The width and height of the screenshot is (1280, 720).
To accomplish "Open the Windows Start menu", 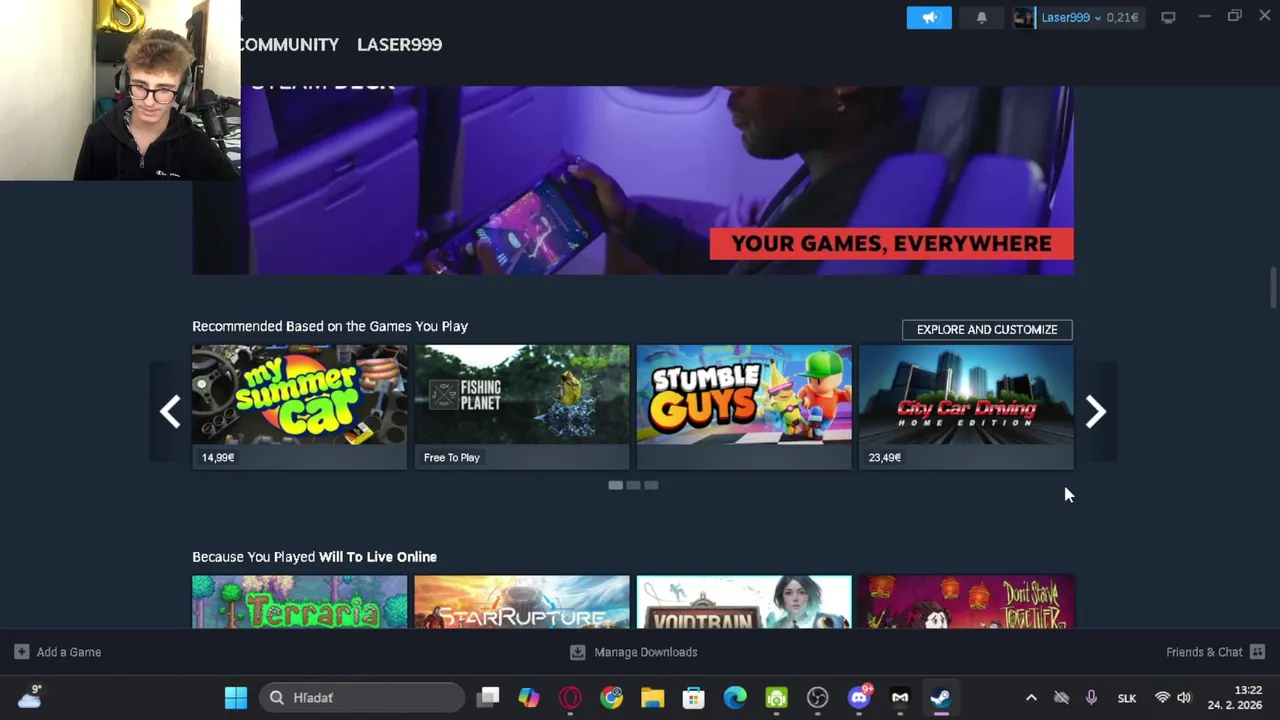I will [236, 698].
